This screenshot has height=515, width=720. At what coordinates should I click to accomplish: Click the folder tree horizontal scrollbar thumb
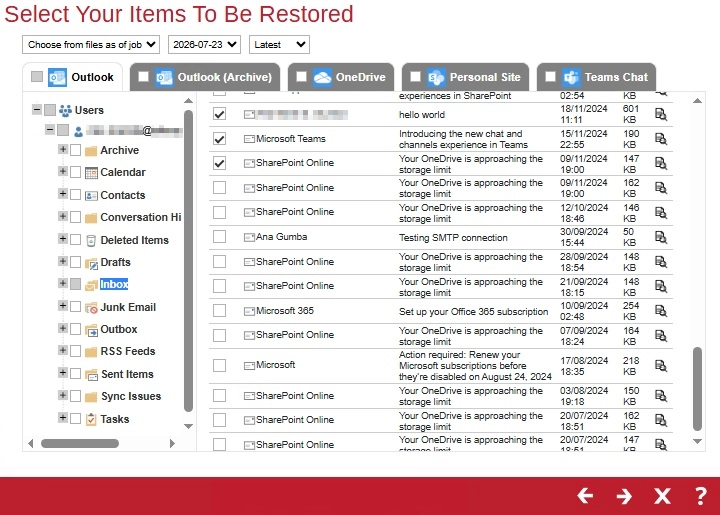point(80,443)
